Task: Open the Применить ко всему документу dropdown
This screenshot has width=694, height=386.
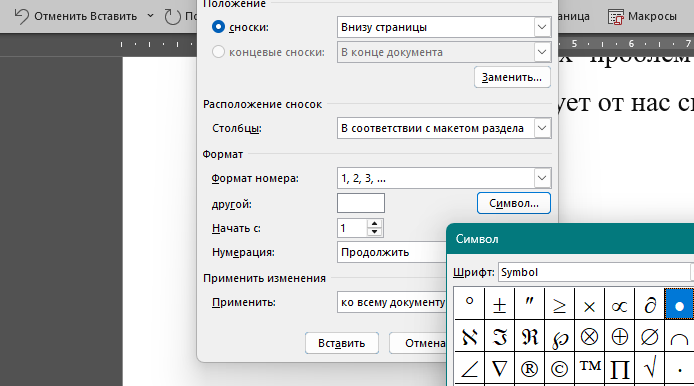Action: (x=392, y=302)
